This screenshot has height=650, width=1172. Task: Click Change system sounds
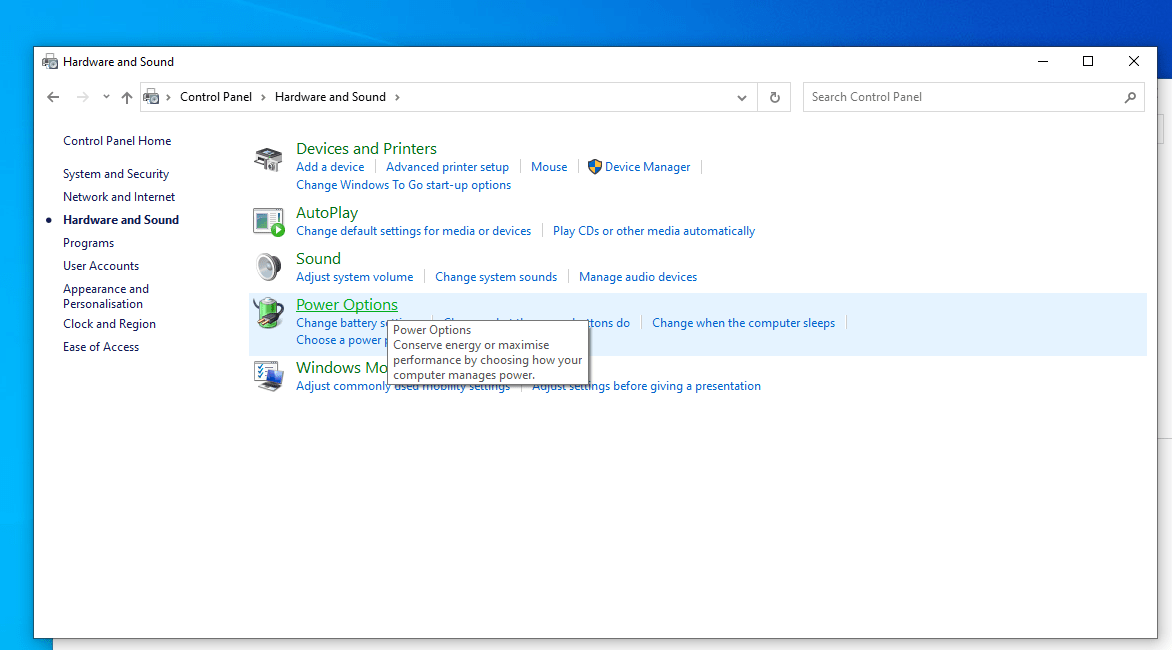pyautogui.click(x=496, y=276)
